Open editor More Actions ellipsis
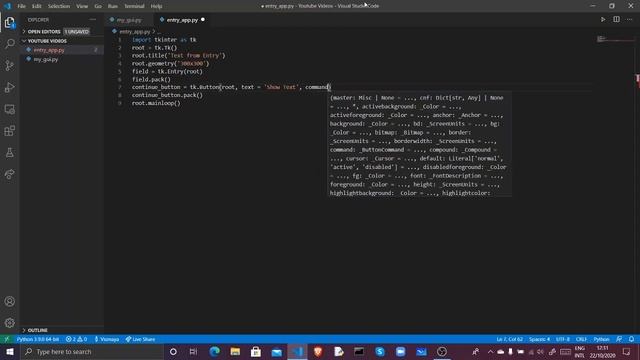640x360 pixels. point(629,20)
